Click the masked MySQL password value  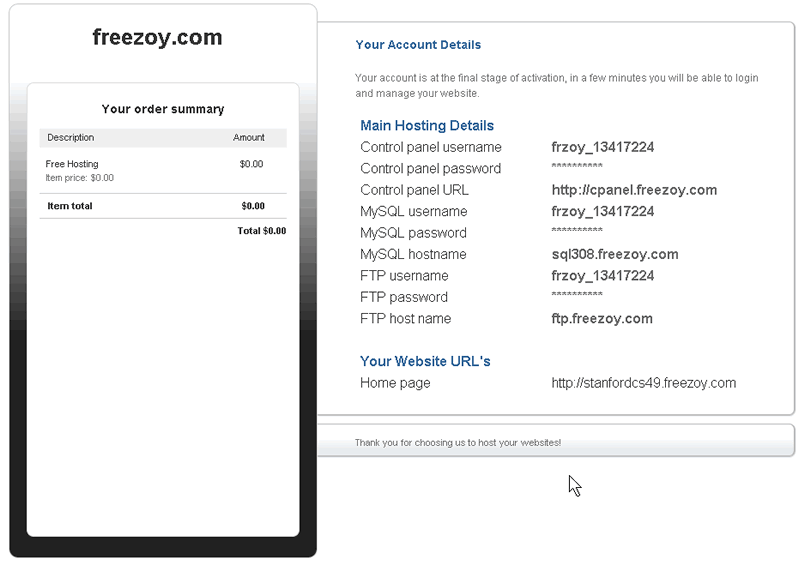pos(577,233)
